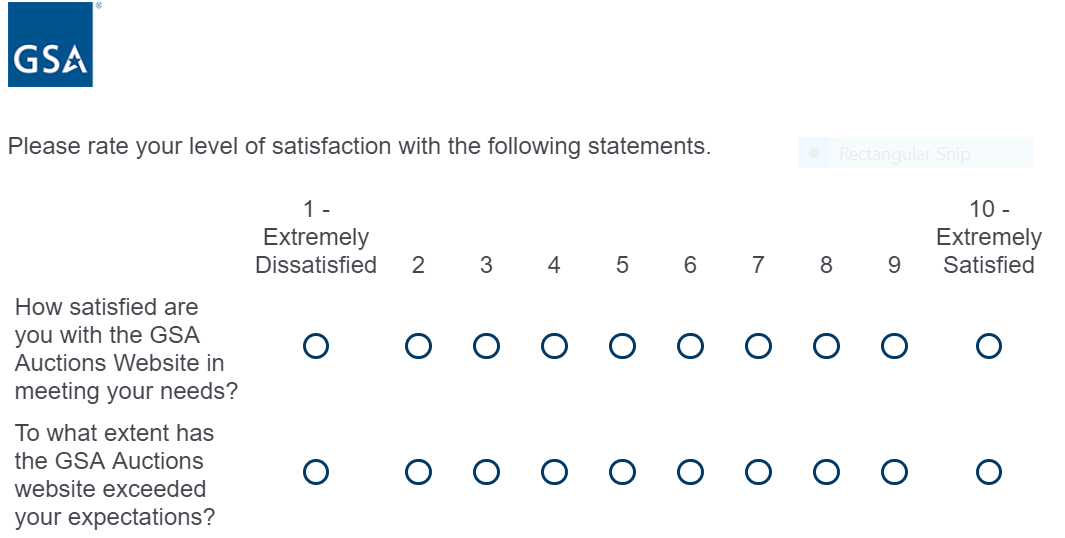Viewport: 1065px width, 538px height.
Task: Select rating 9 for meeting your needs
Action: tap(894, 346)
